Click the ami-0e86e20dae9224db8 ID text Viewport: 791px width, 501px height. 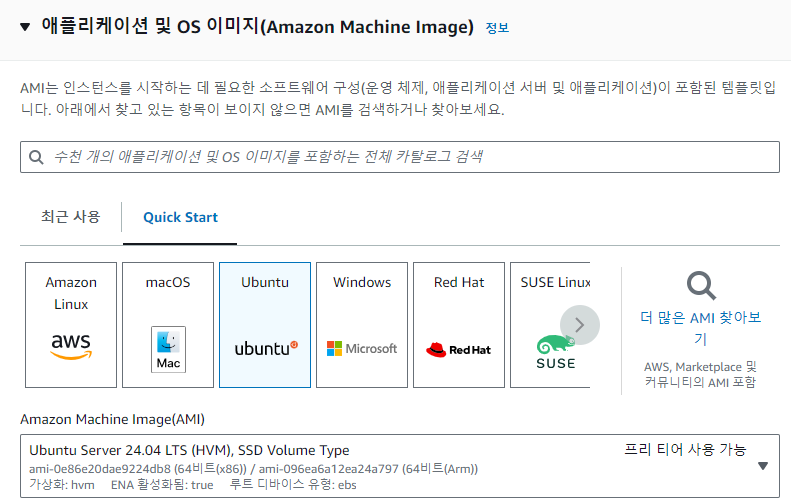click(x=100, y=469)
